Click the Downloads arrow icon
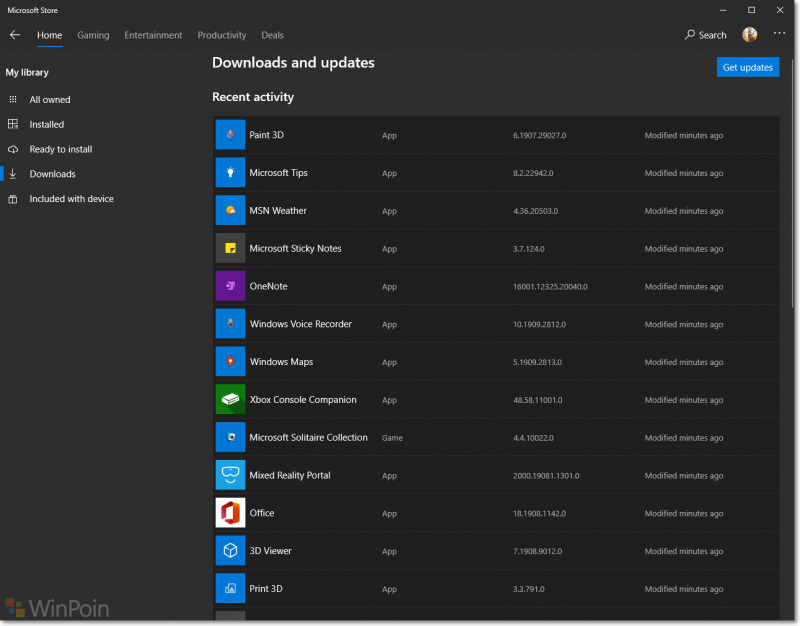Image resolution: width=800 pixels, height=626 pixels. (13, 173)
